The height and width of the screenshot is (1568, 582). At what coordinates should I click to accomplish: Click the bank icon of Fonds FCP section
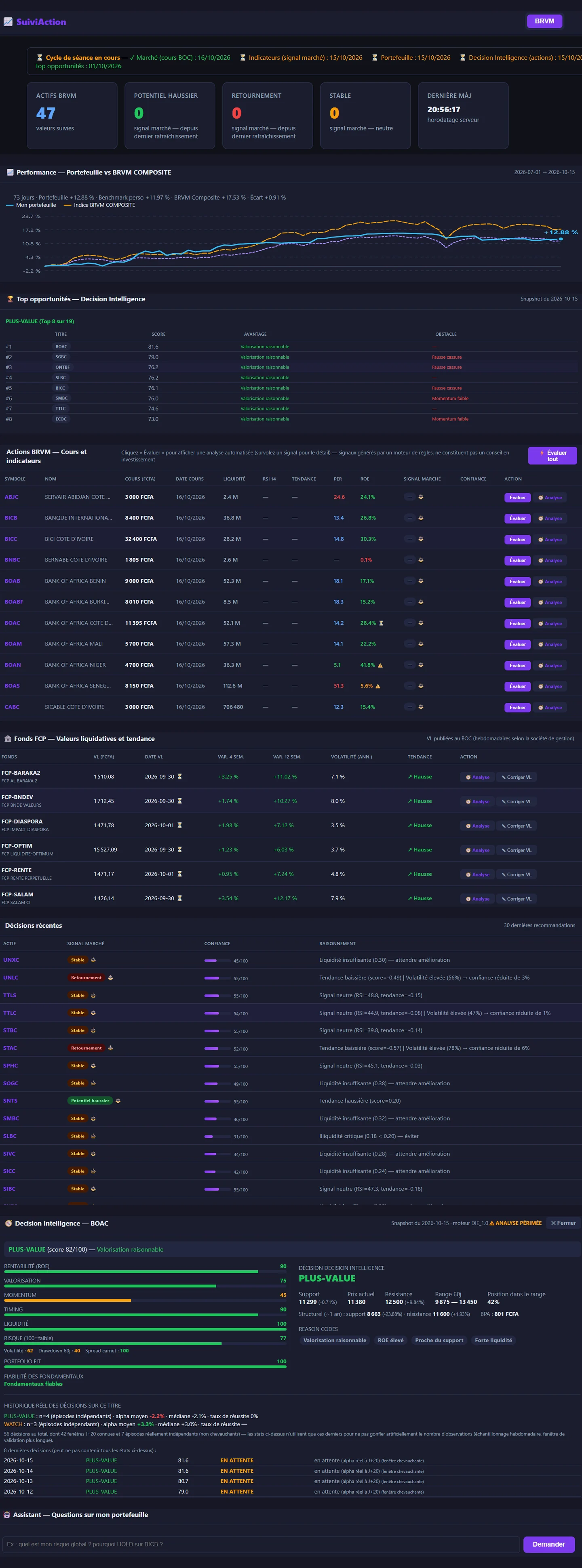pyautogui.click(x=8, y=738)
